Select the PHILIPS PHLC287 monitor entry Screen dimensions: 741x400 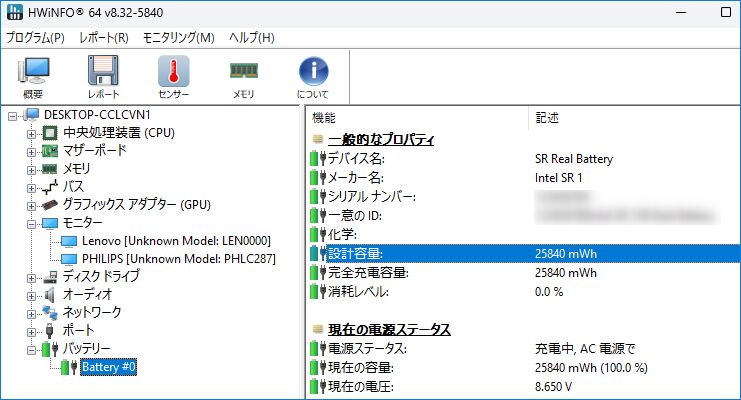[177, 259]
